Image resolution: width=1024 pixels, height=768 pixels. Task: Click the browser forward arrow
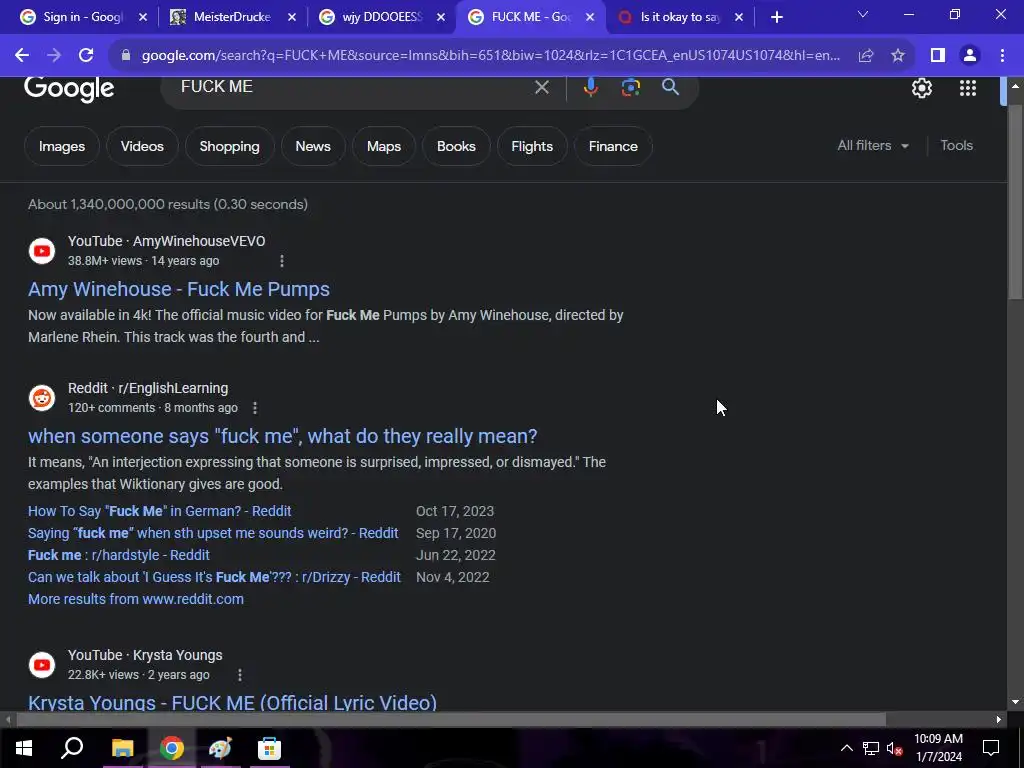54,56
